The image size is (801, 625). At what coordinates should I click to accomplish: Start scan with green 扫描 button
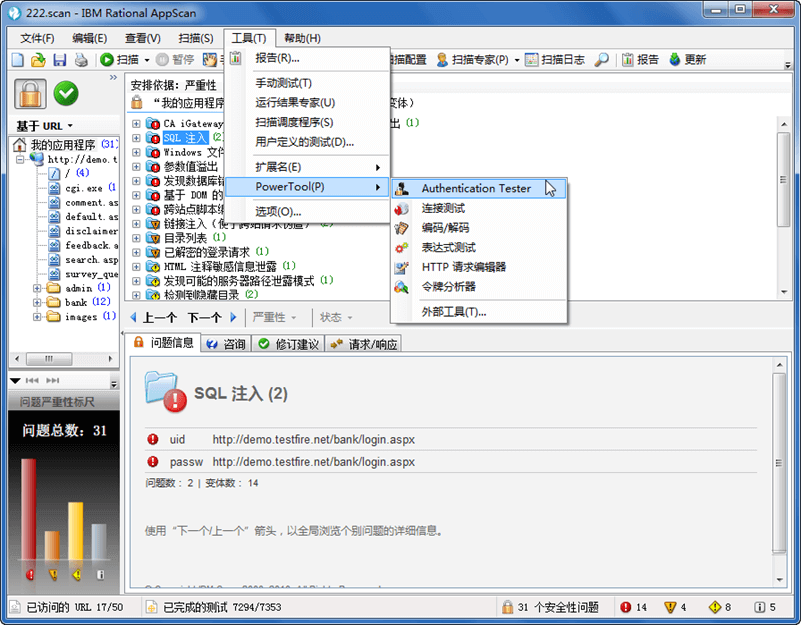(x=119, y=60)
